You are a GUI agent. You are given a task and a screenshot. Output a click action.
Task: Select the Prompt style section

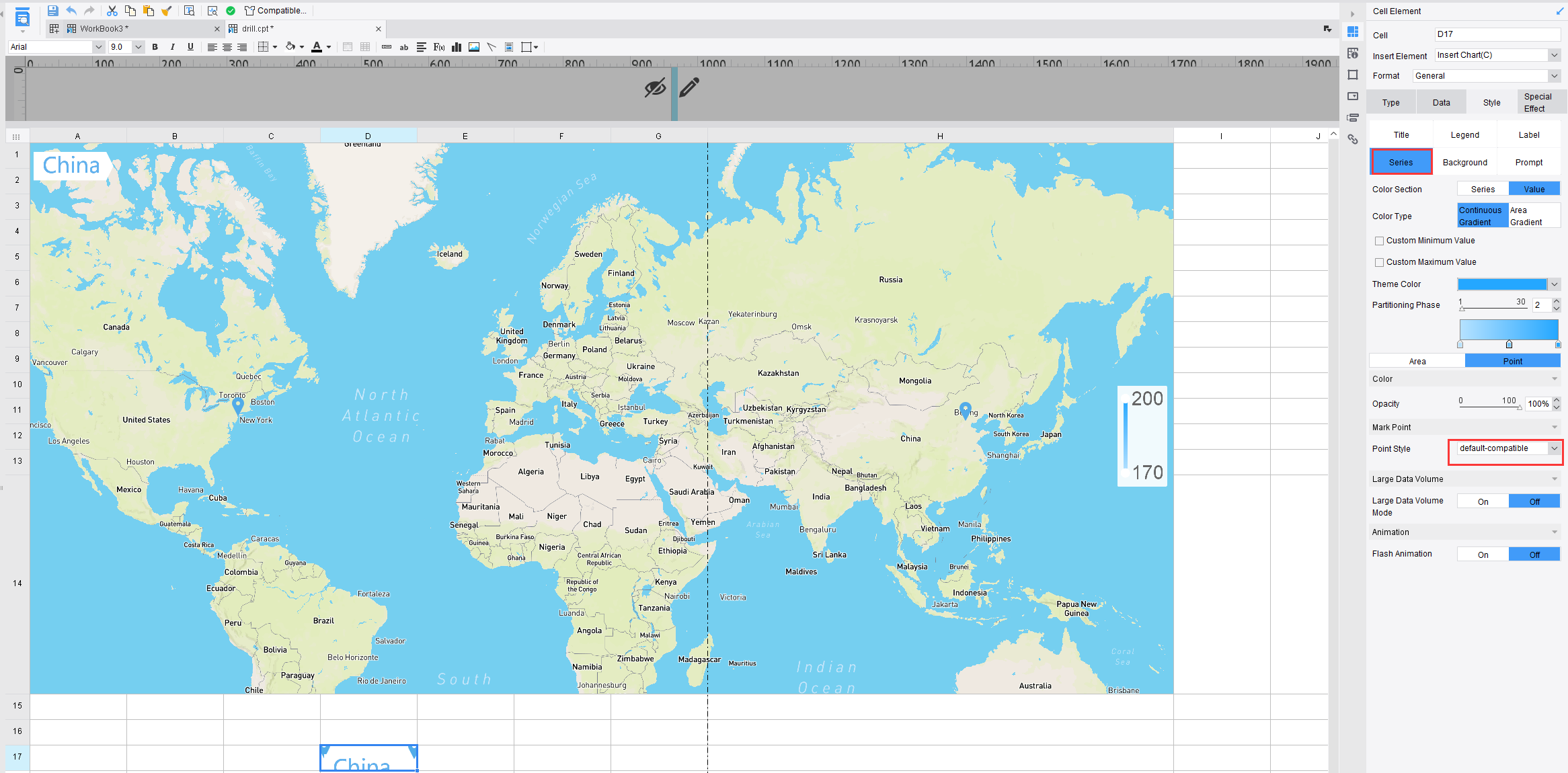[1528, 163]
